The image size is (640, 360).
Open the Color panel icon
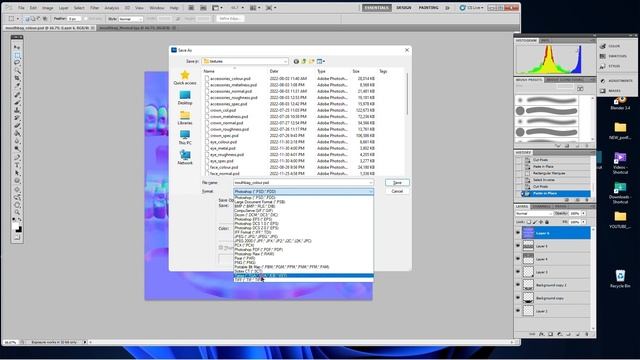[602, 46]
